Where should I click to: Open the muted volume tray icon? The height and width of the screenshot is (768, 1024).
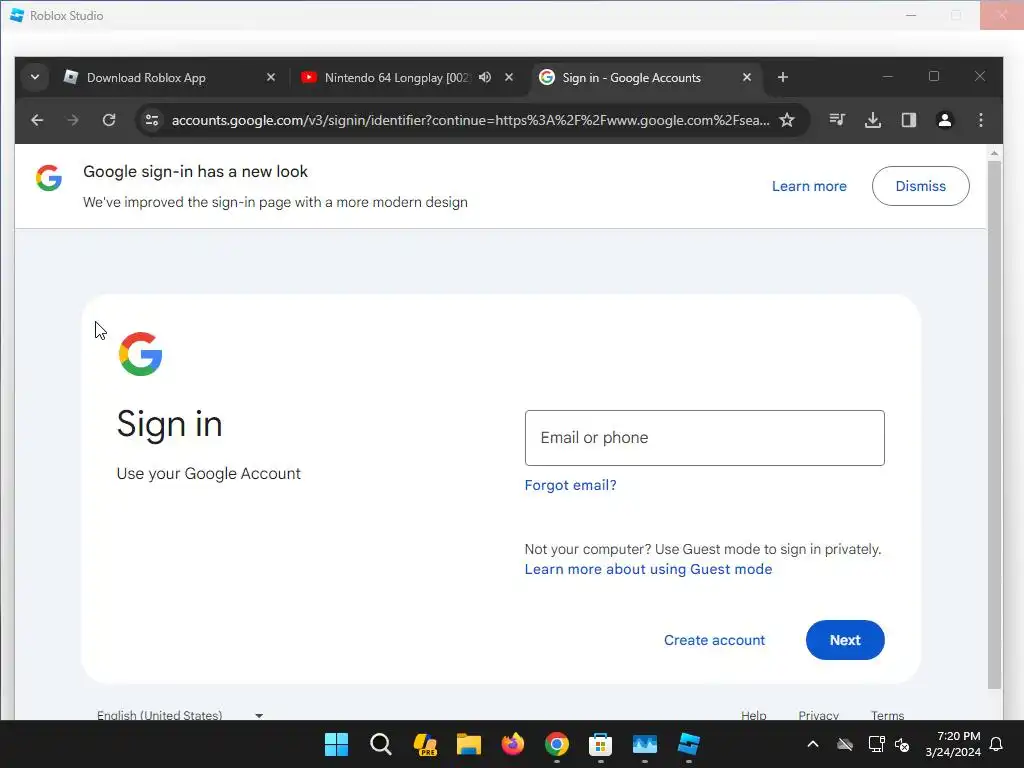tap(902, 744)
